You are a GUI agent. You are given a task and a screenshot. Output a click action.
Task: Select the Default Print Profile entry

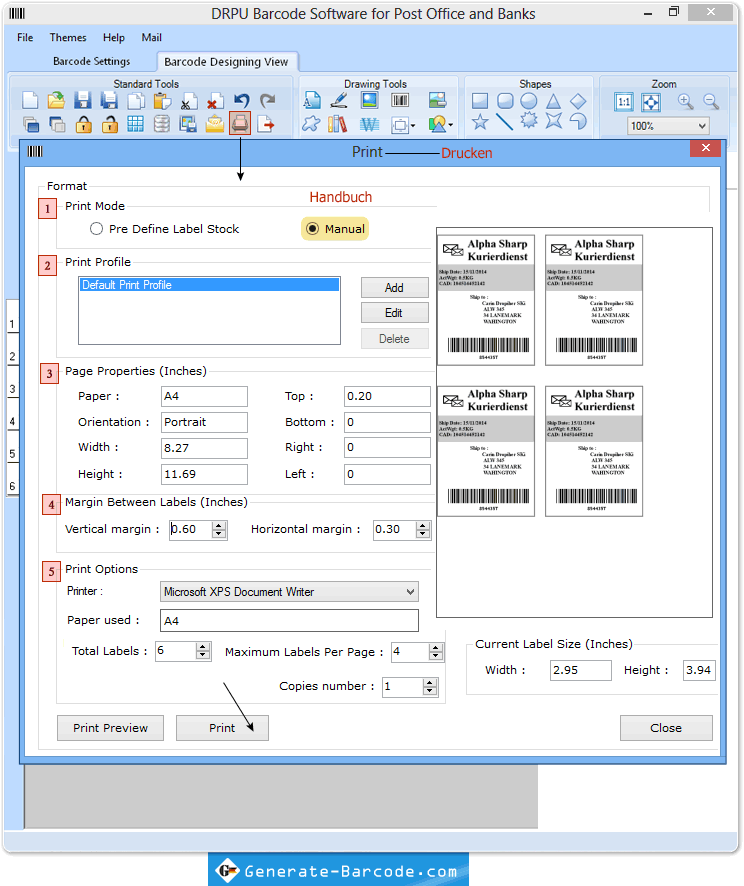[210, 285]
